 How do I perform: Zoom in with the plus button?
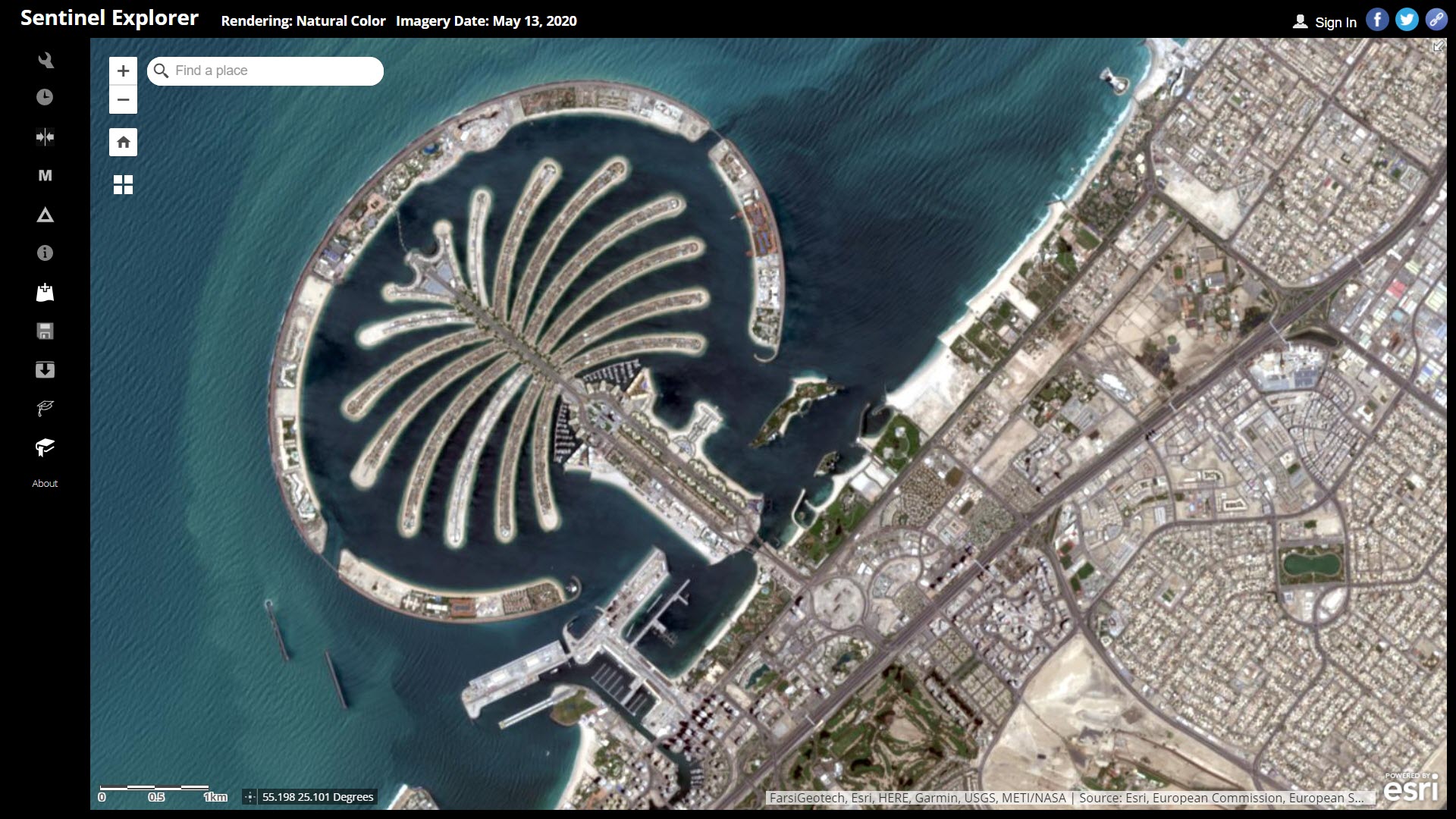[123, 71]
